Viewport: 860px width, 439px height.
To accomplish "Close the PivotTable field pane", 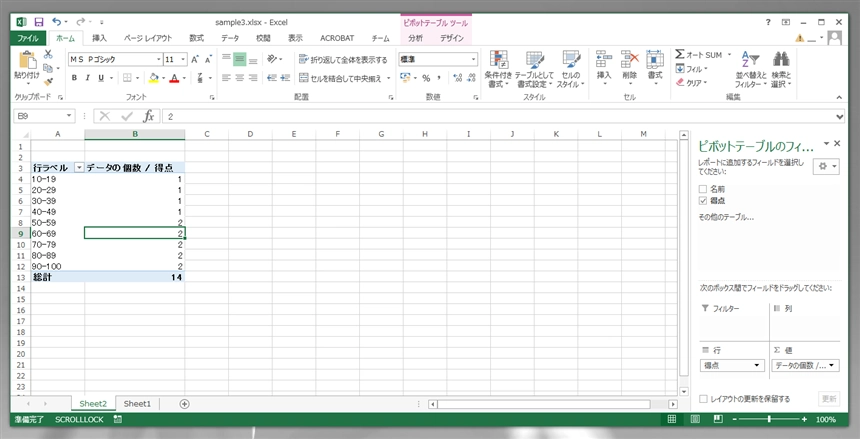I will (x=837, y=143).
